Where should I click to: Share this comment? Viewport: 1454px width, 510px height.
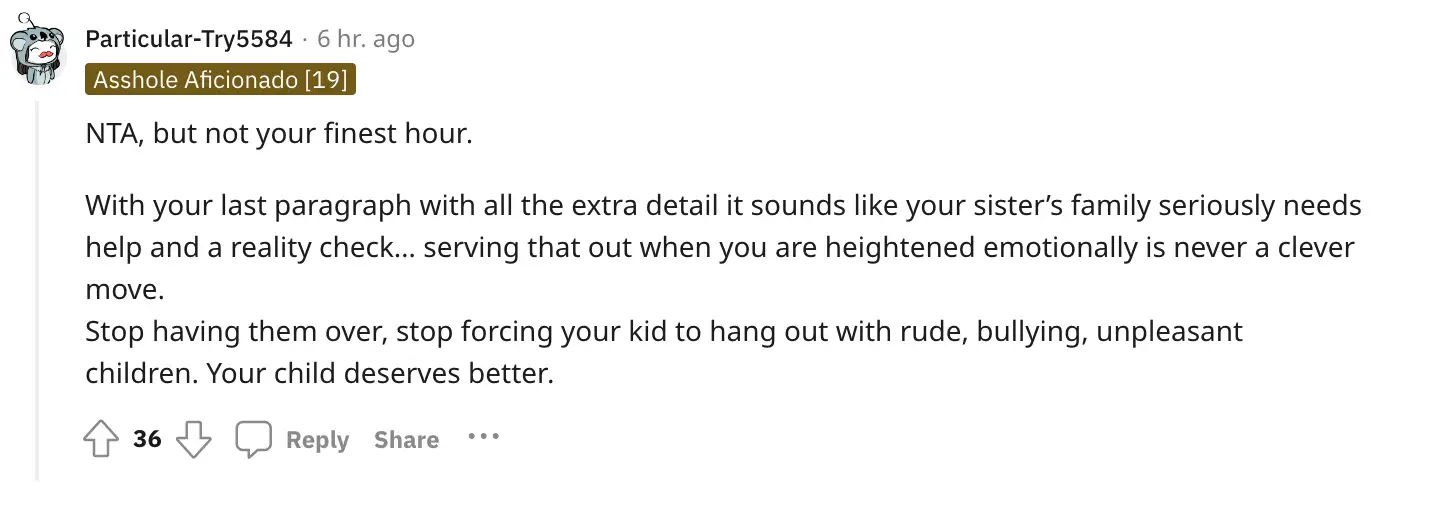click(x=406, y=440)
